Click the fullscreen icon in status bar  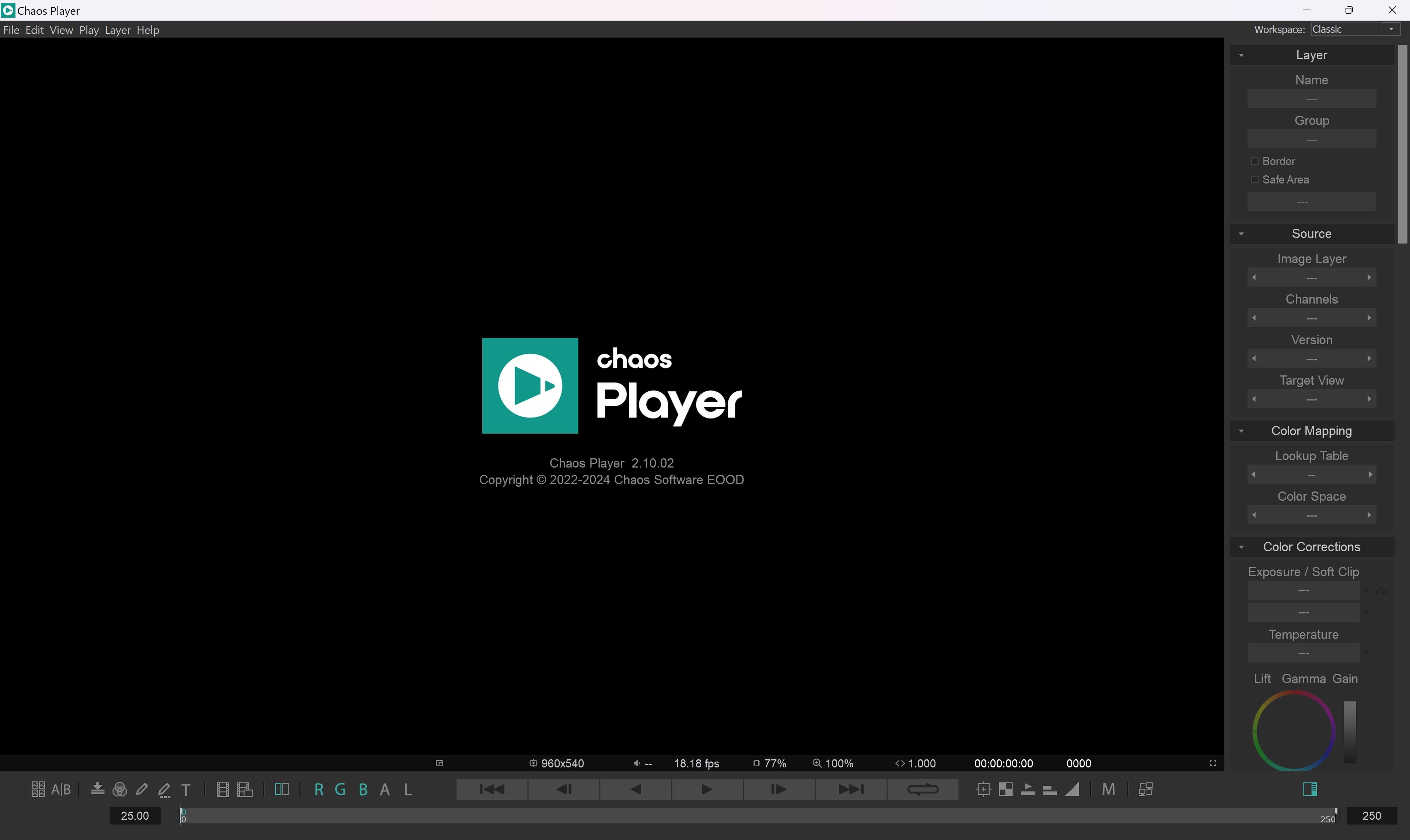tap(1213, 763)
